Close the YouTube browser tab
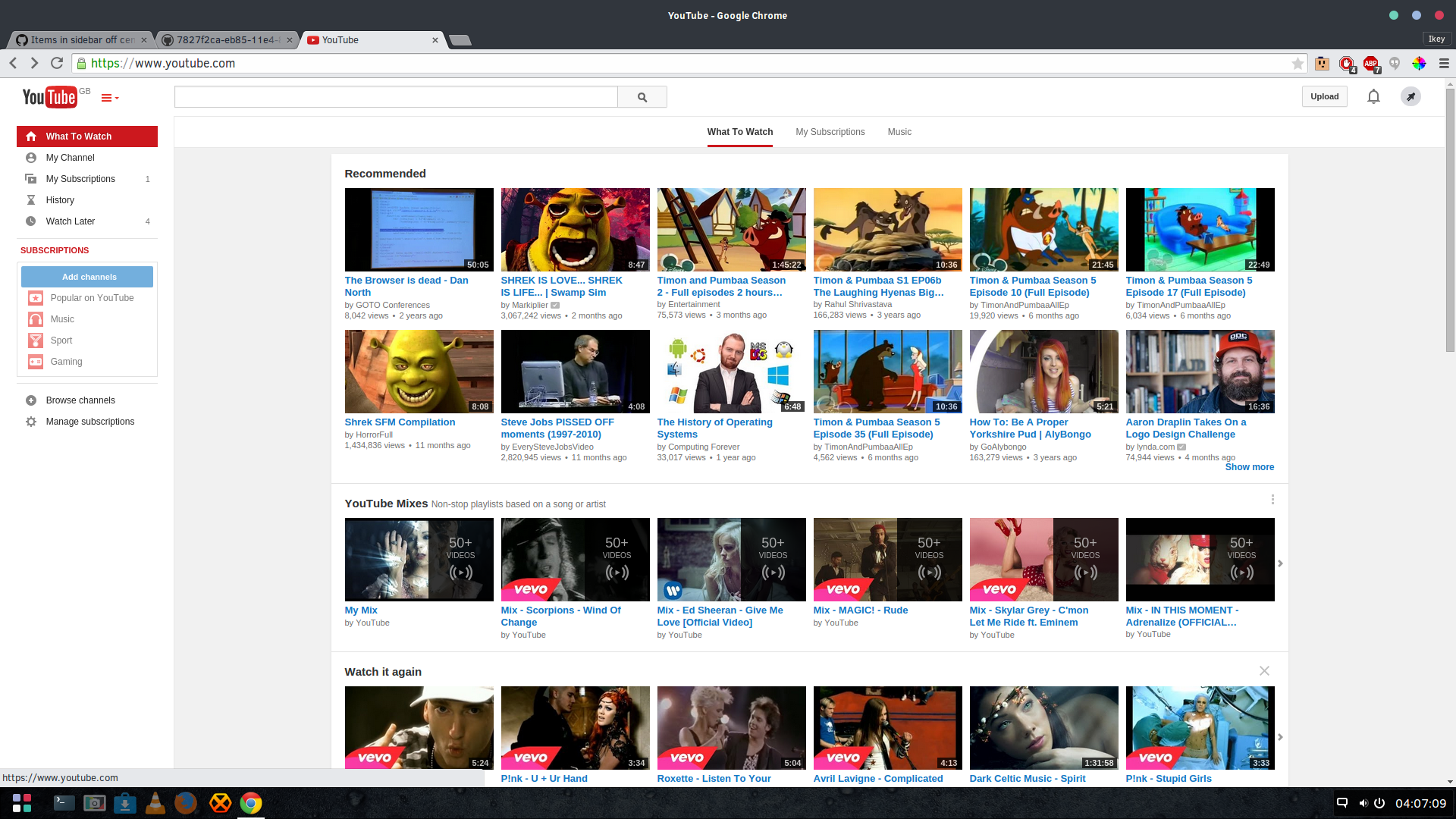The height and width of the screenshot is (819, 1456). coord(435,40)
